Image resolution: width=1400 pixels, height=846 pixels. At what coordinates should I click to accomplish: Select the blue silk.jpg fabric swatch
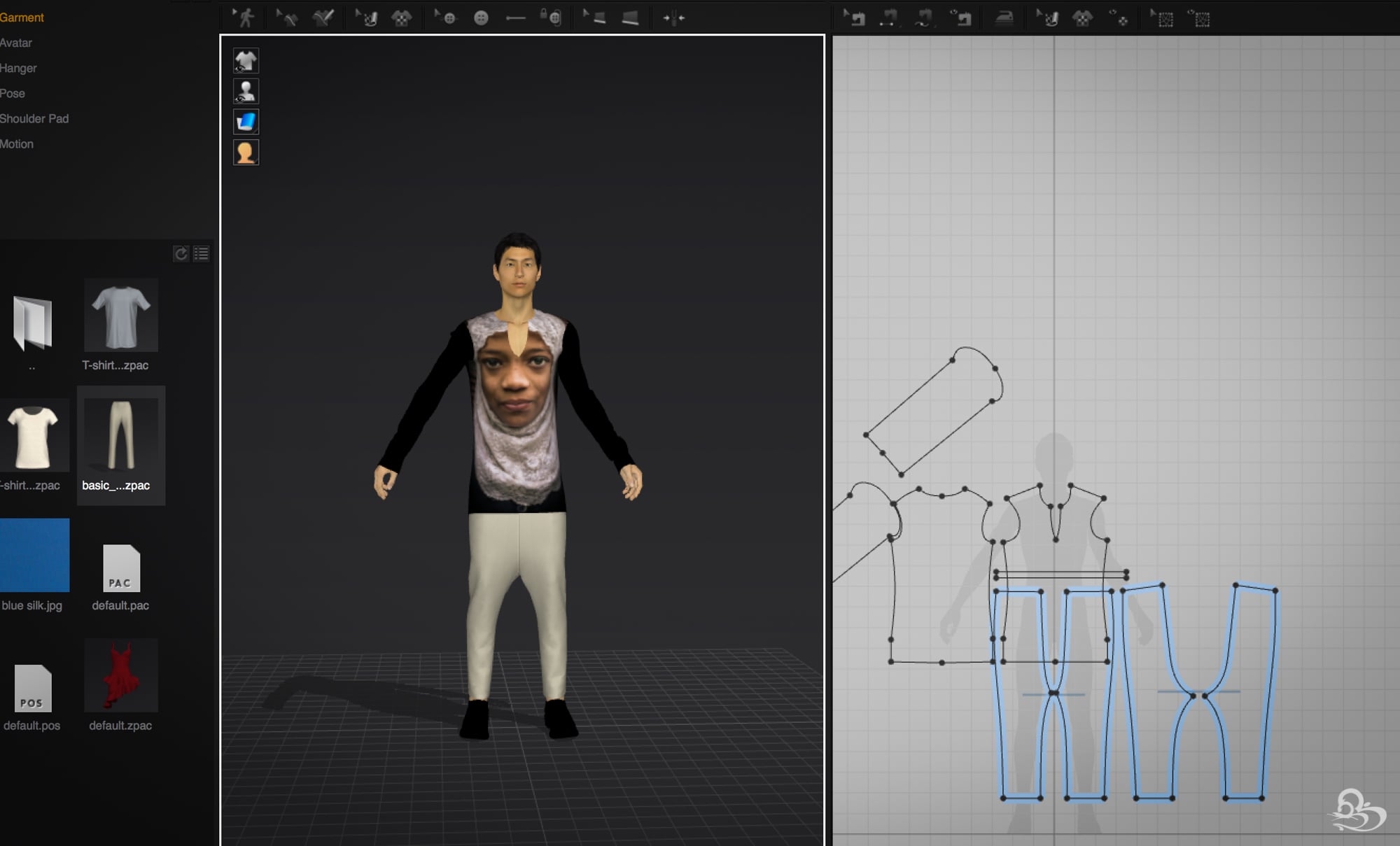pyautogui.click(x=34, y=555)
